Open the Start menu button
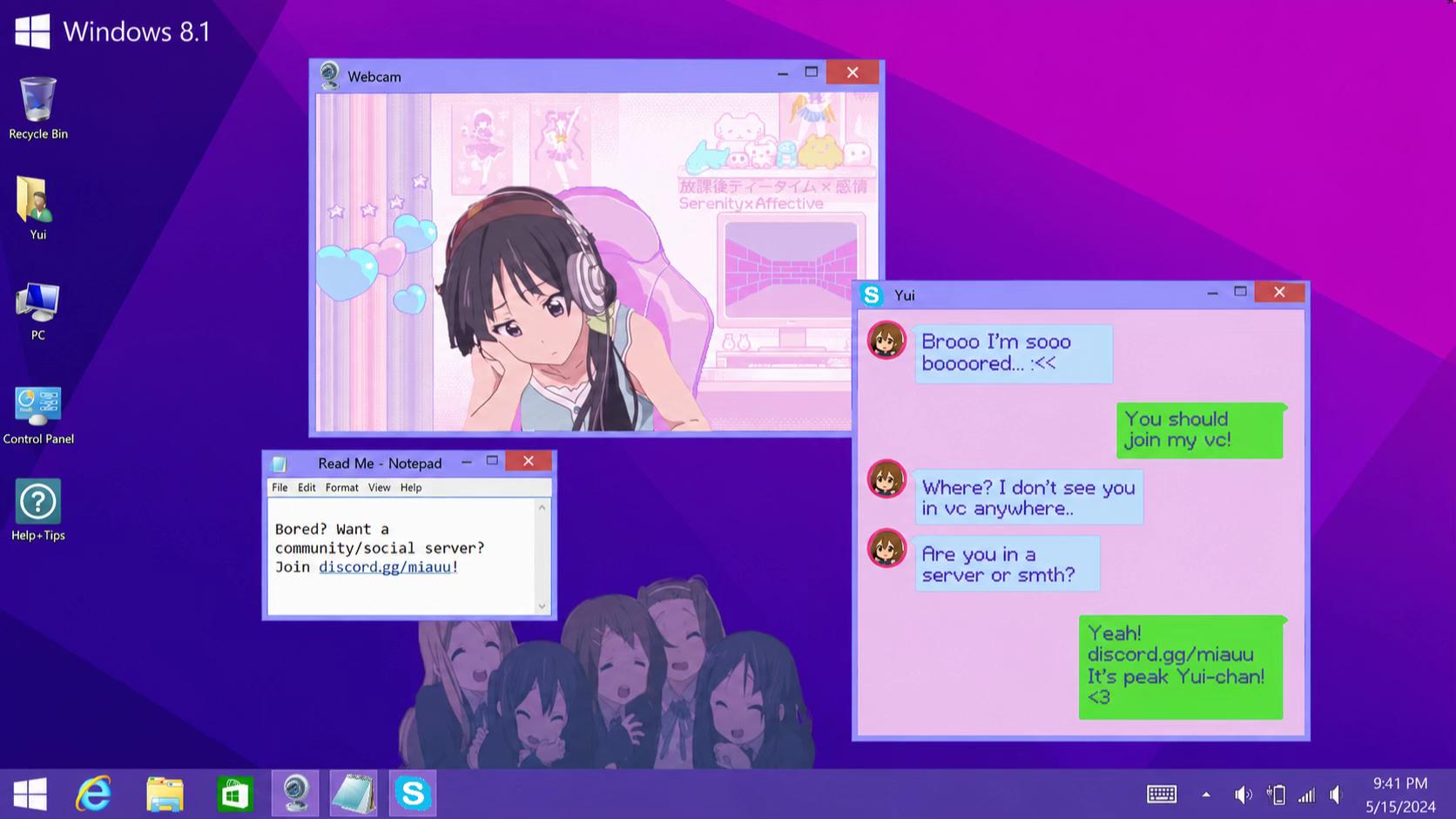Viewport: 1456px width, 819px height. point(30,794)
